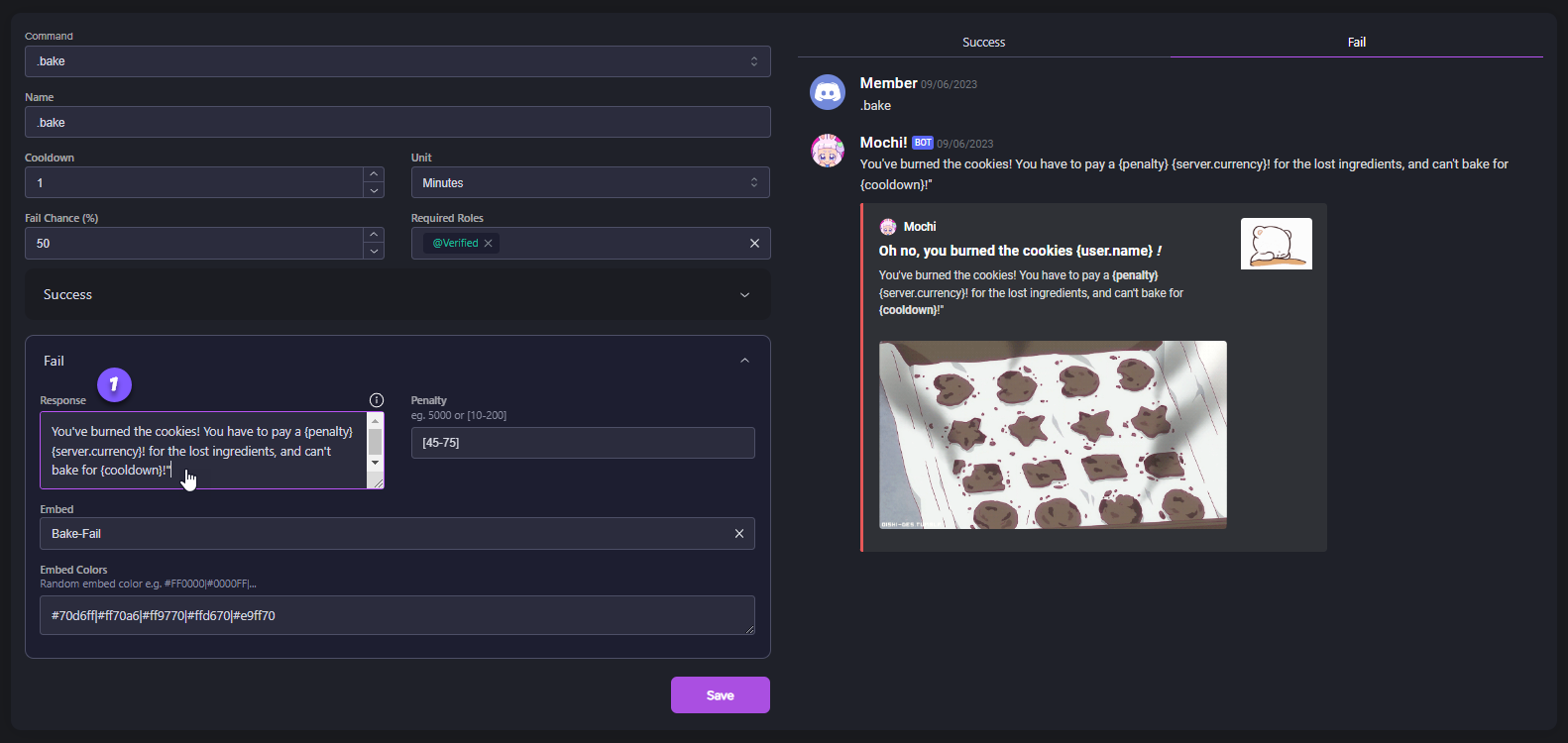Viewport: 1568px width, 743px height.
Task: Decrease the Fail Chance percentage
Action: click(374, 252)
